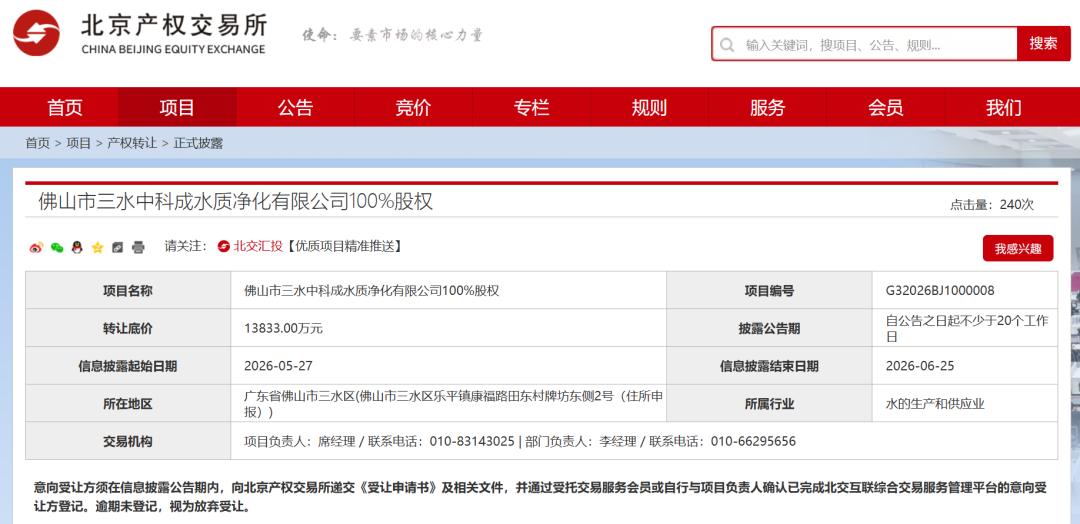Share to Weibo icon

[x=37, y=247]
